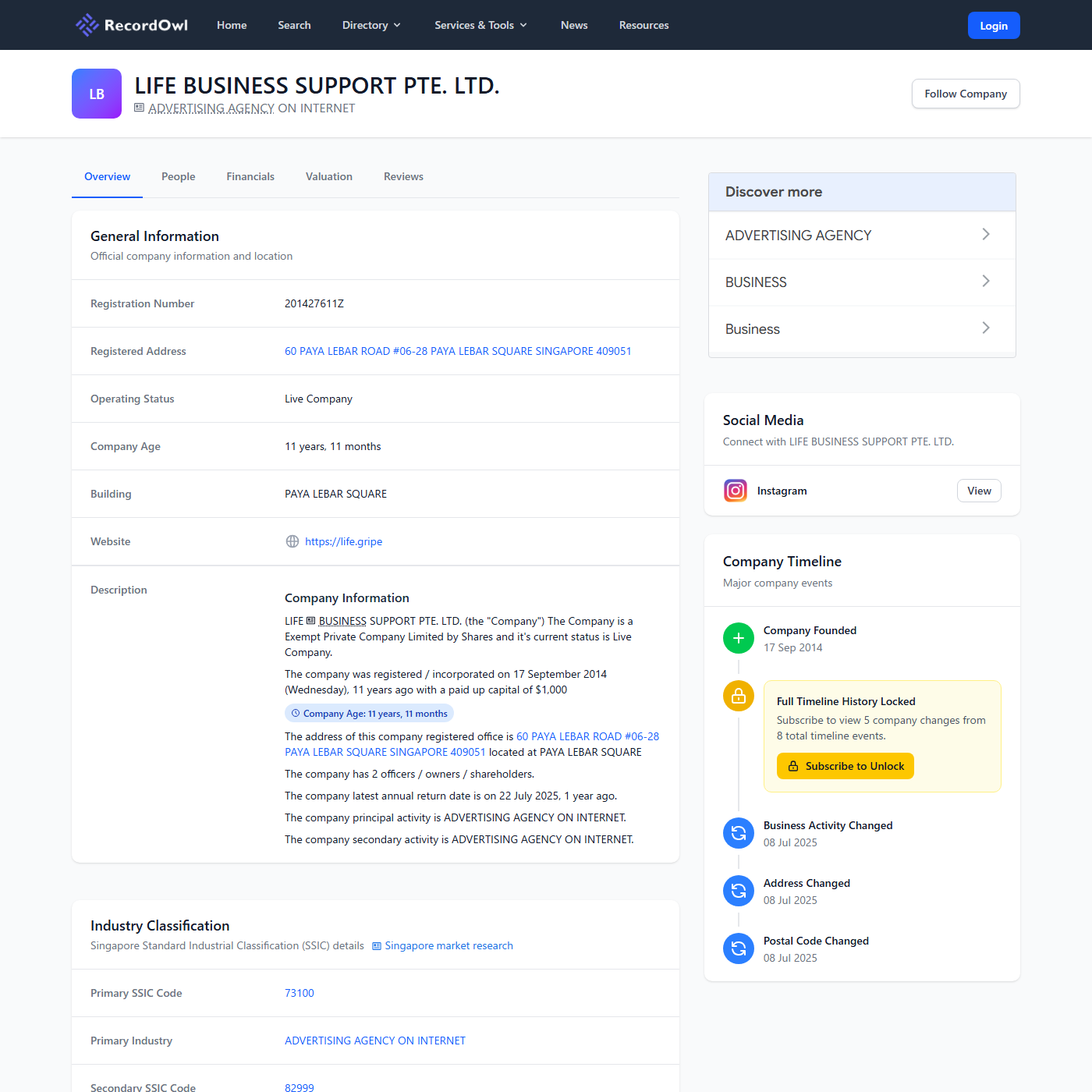This screenshot has width=1092, height=1092.
Task: Click the registration number 201427611Z
Action: (x=314, y=303)
